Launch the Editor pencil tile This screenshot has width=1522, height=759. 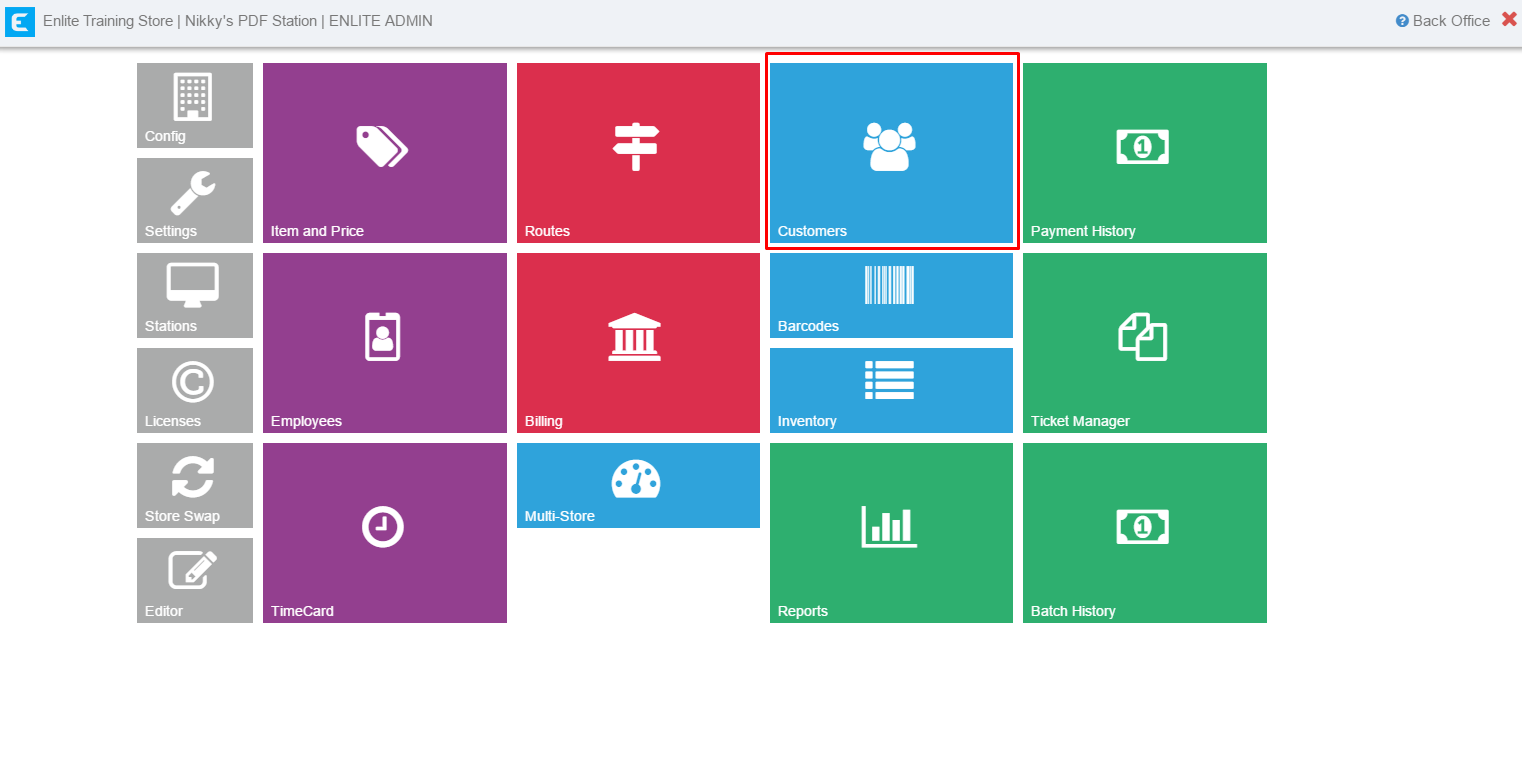[x=195, y=580]
